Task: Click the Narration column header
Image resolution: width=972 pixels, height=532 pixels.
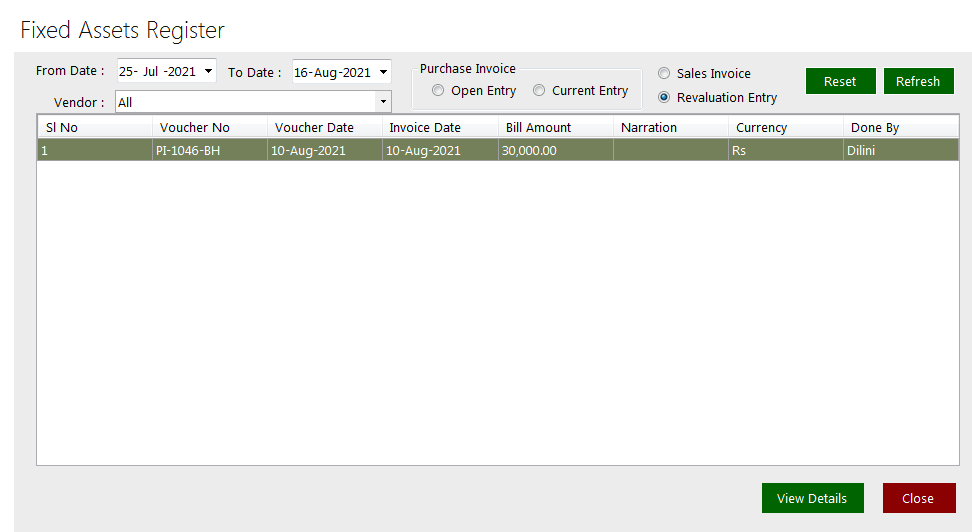Action: (670, 128)
